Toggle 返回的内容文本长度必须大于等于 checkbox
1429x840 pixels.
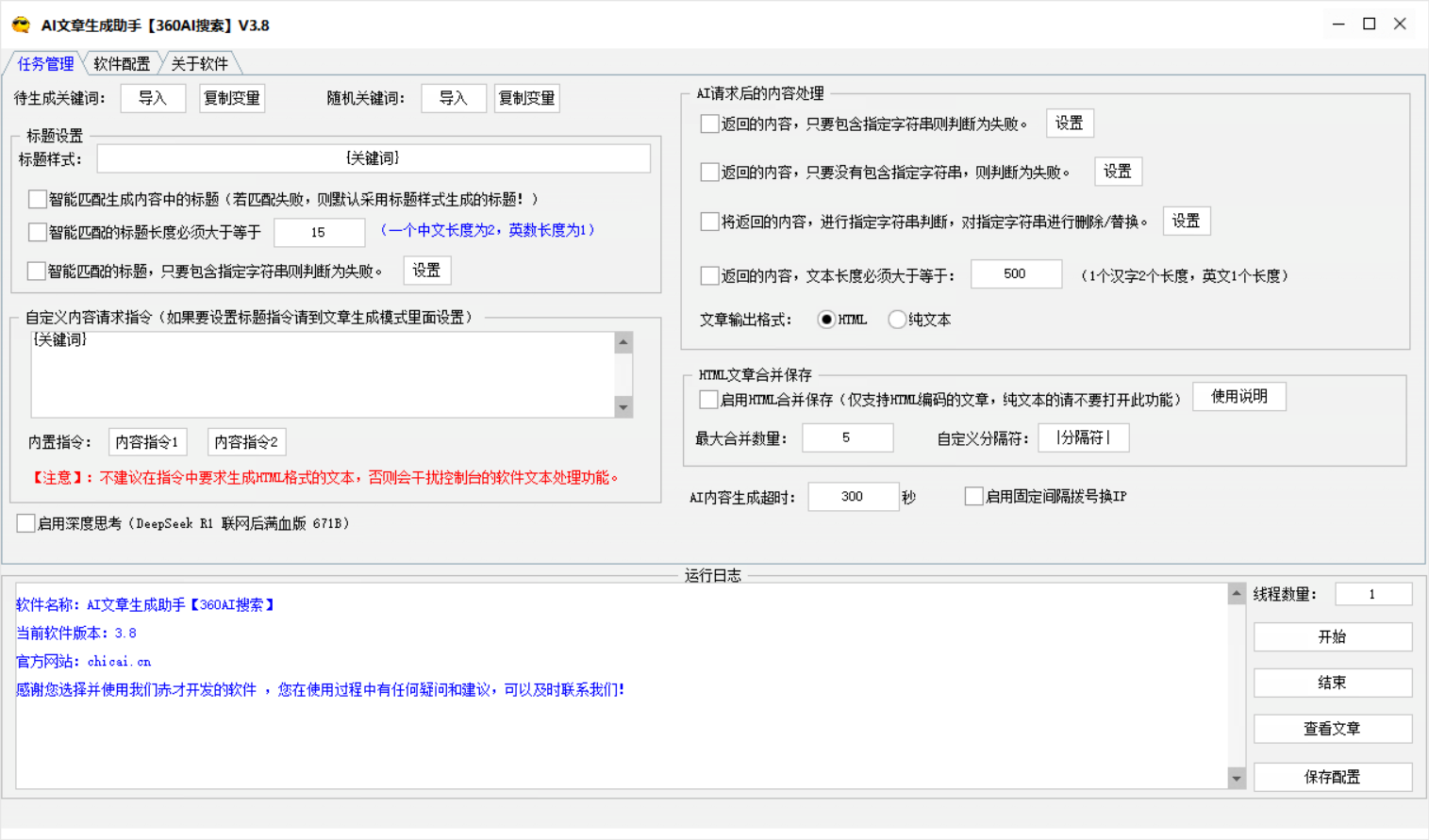pyautogui.click(x=710, y=275)
